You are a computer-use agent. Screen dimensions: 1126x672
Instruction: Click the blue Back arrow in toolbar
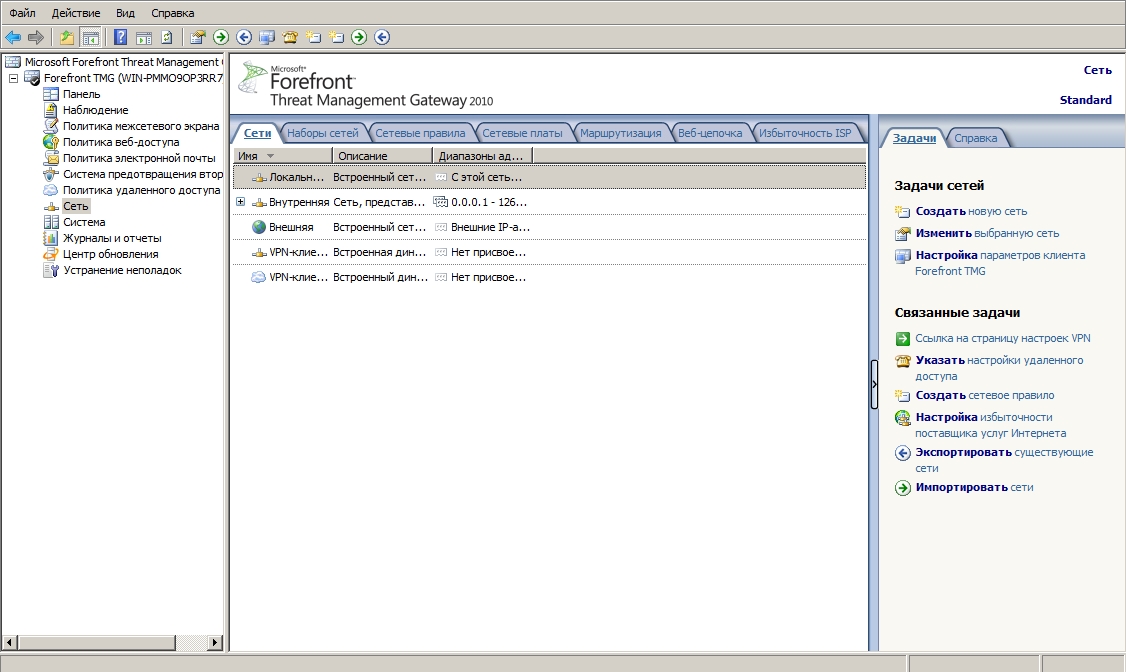pyautogui.click(x=13, y=37)
